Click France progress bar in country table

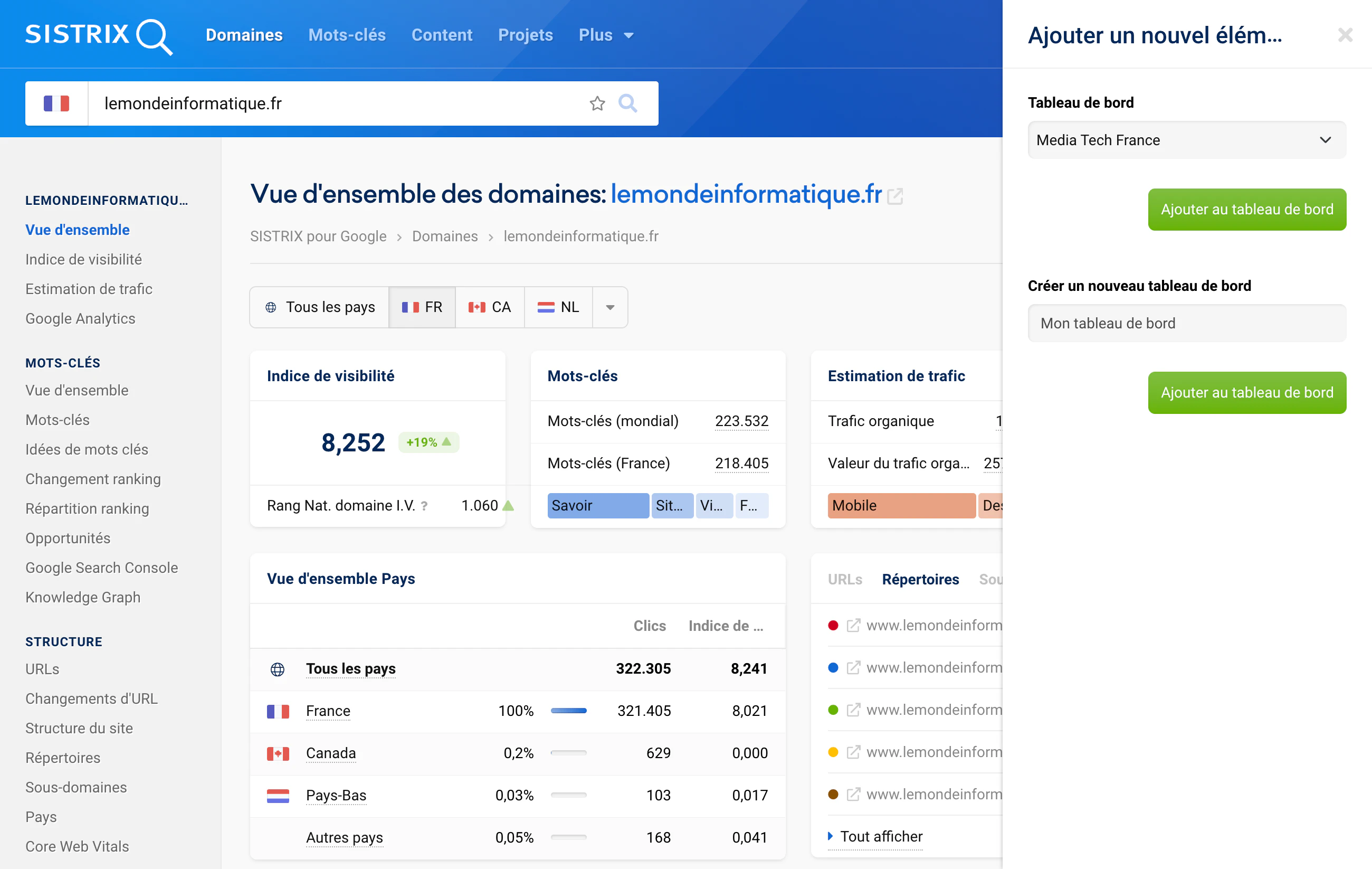(569, 711)
